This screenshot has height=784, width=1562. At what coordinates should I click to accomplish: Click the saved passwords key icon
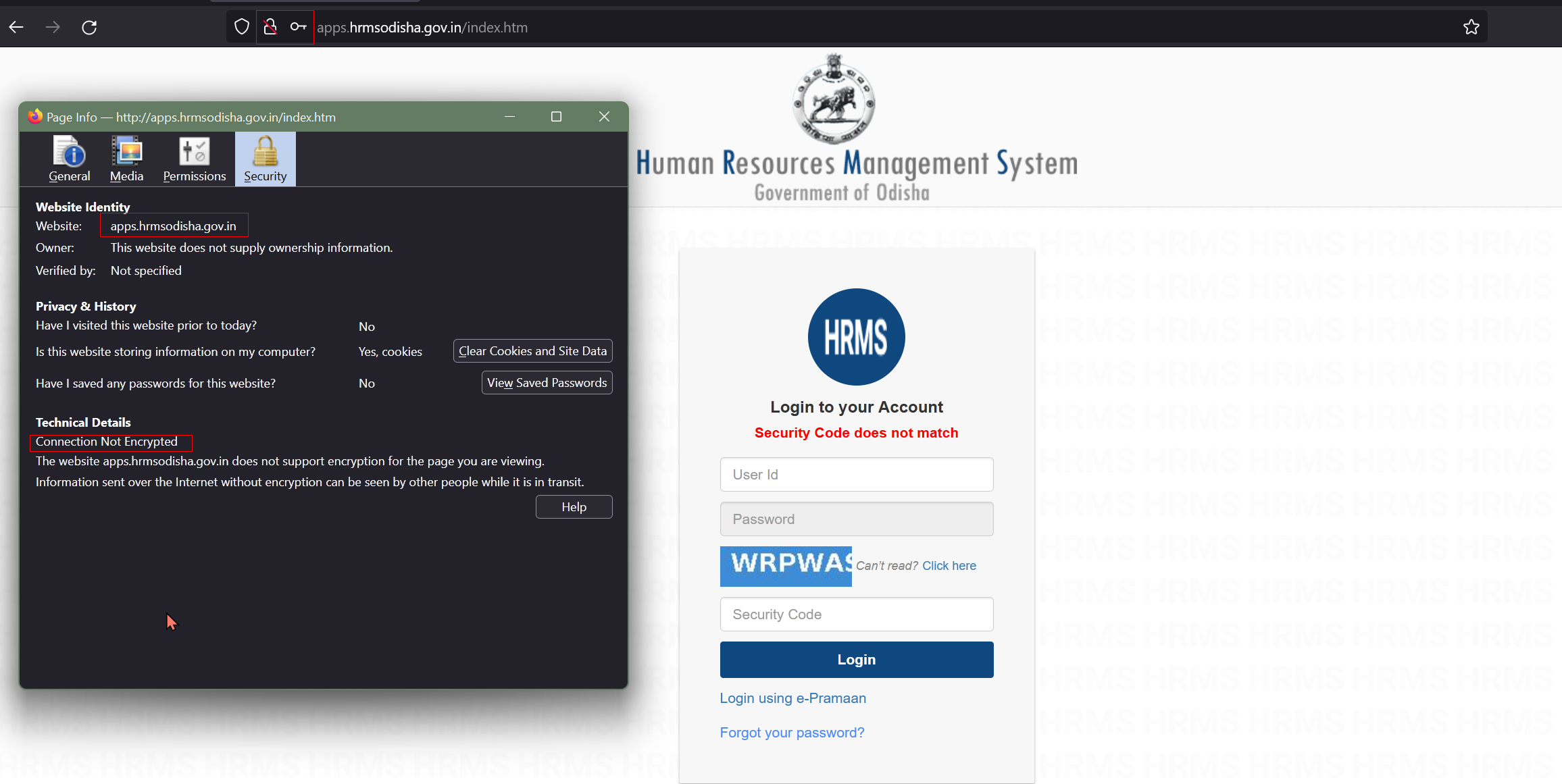point(298,27)
